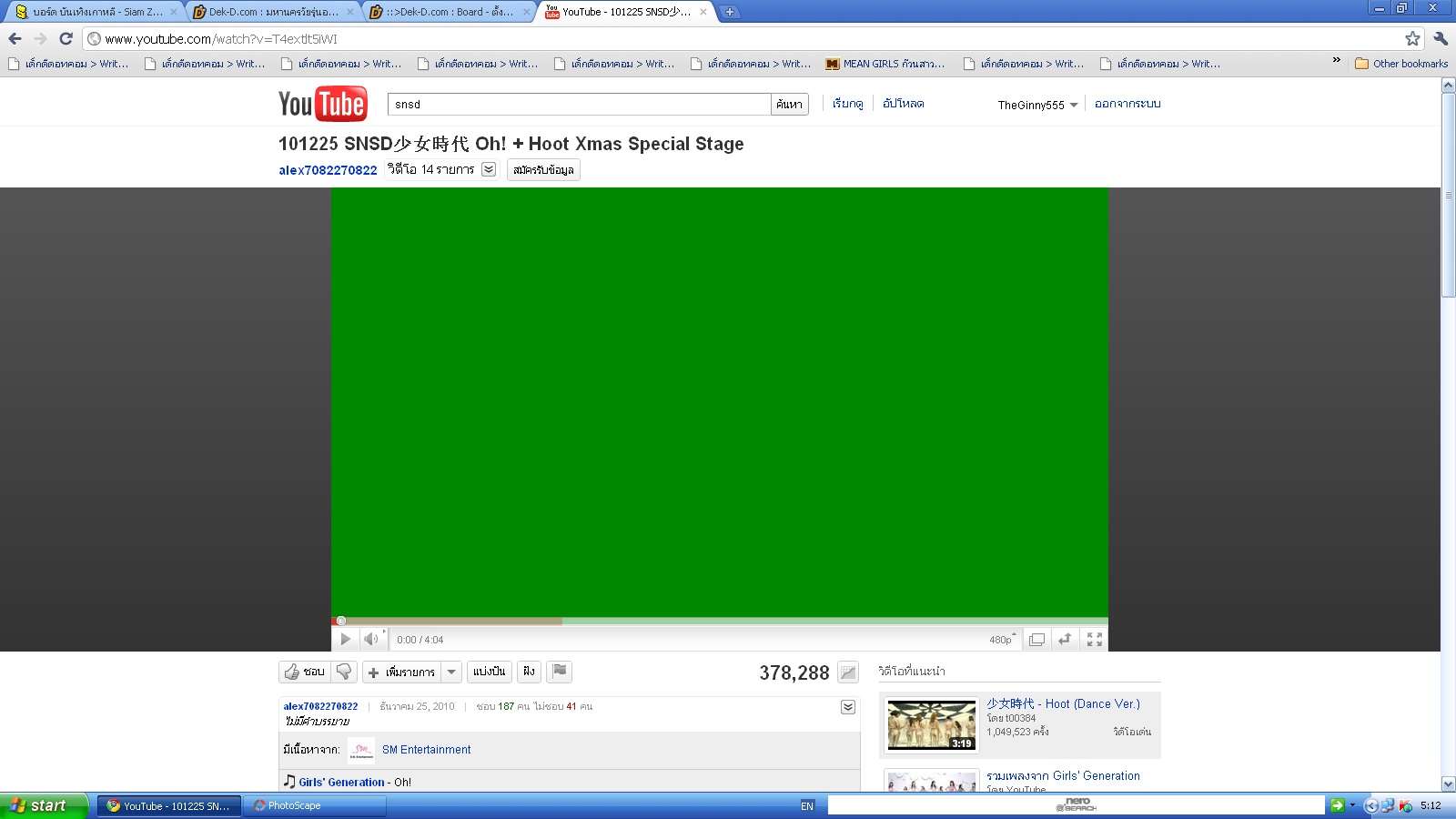Mute the video with the speaker icon
Image resolution: width=1456 pixels, height=819 pixels.
point(371,640)
